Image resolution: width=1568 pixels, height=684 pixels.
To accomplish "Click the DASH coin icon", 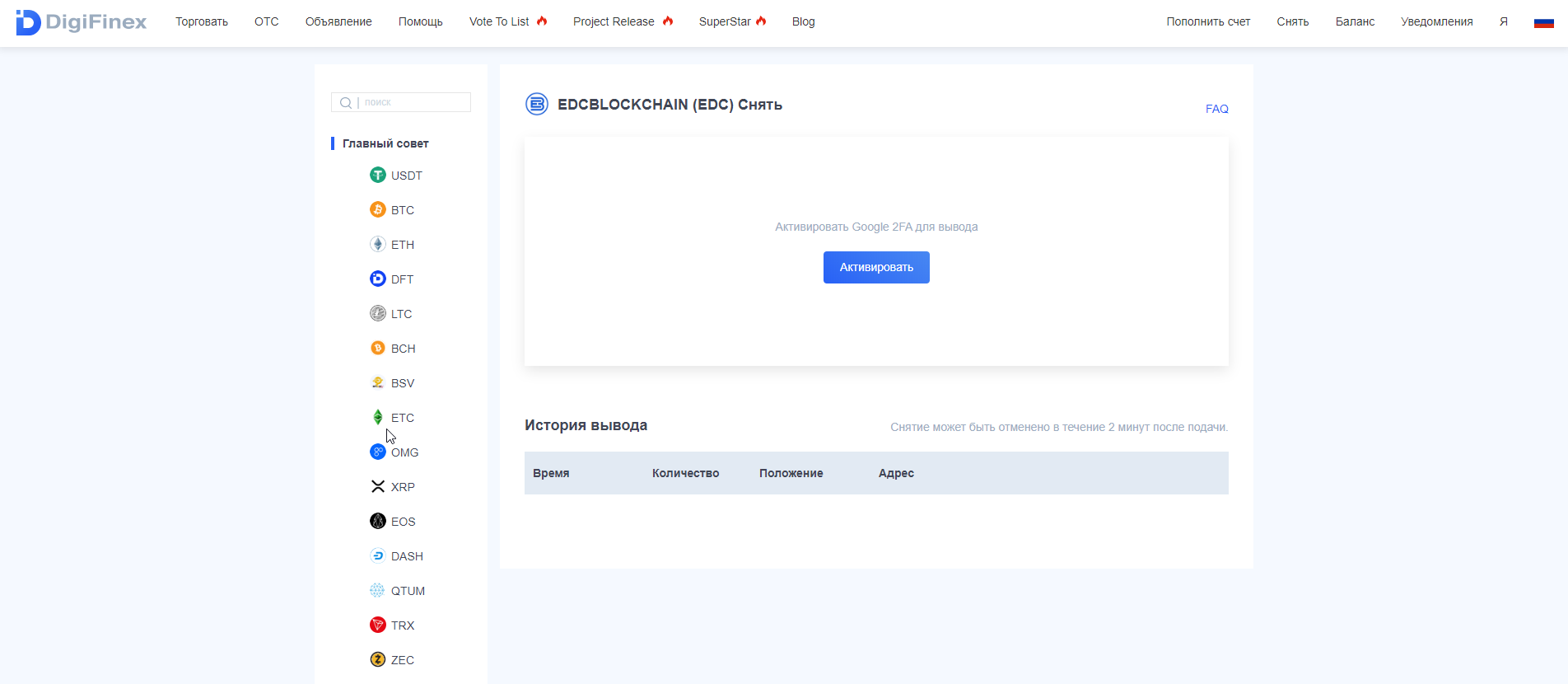I will [378, 555].
